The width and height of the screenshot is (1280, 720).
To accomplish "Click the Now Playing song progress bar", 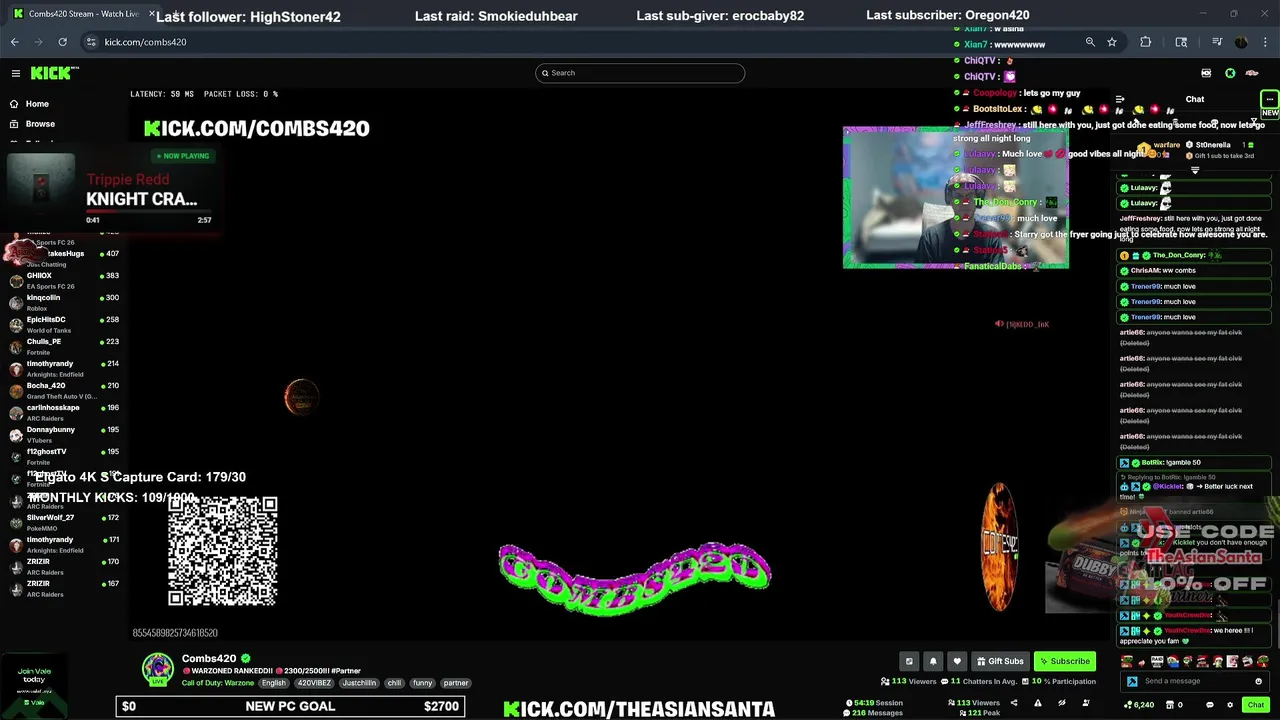I will coord(147,212).
